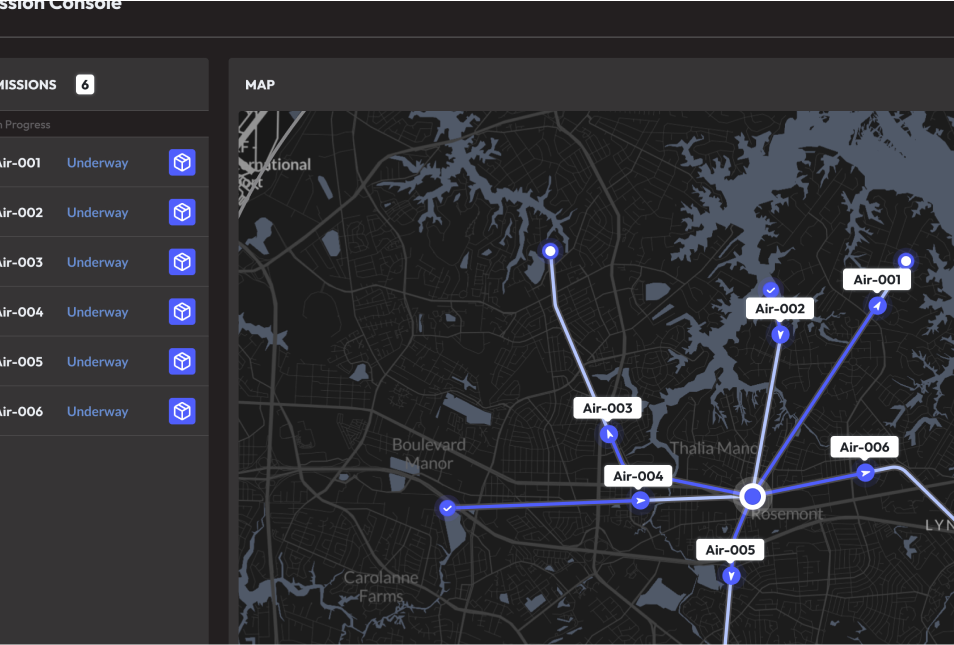Image resolution: width=954 pixels, height=645 pixels.
Task: Select the checkmark waypoint above Air-002 label
Action: click(771, 289)
